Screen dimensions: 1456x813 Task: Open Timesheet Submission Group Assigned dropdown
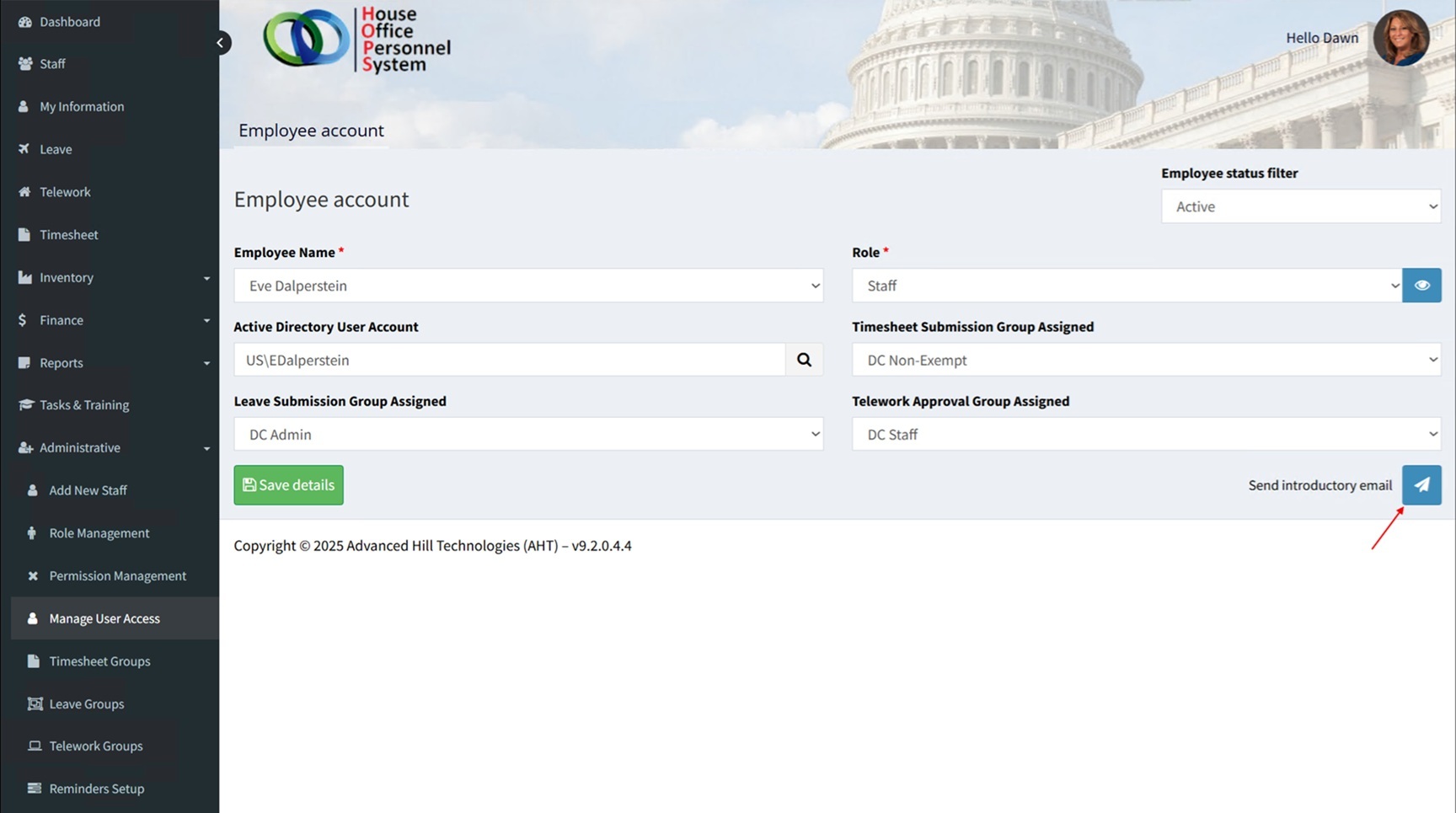pyautogui.click(x=1146, y=360)
